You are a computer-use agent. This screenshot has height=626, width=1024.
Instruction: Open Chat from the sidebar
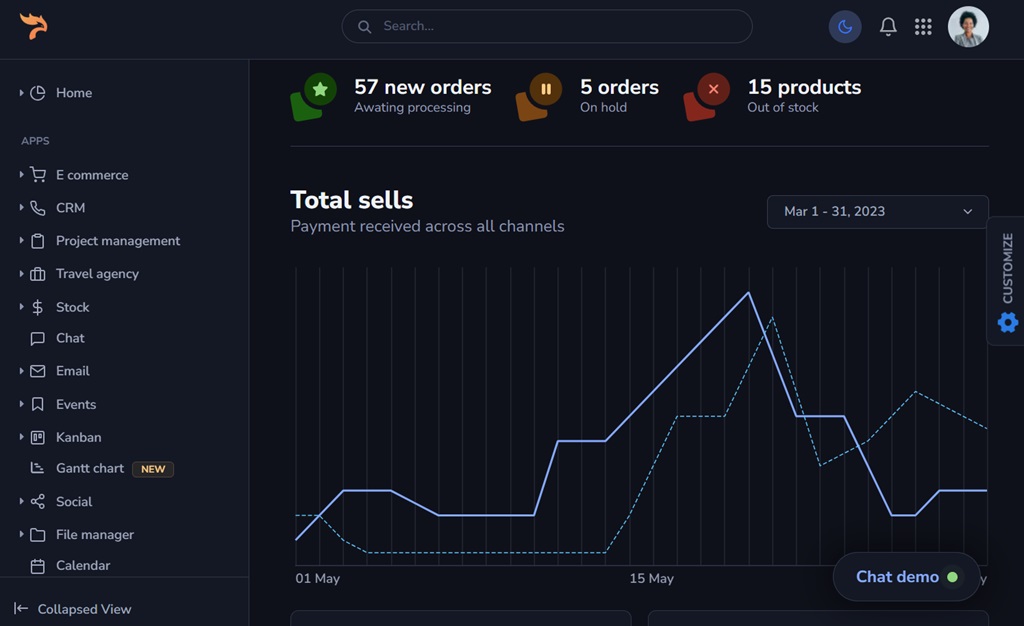click(x=70, y=338)
